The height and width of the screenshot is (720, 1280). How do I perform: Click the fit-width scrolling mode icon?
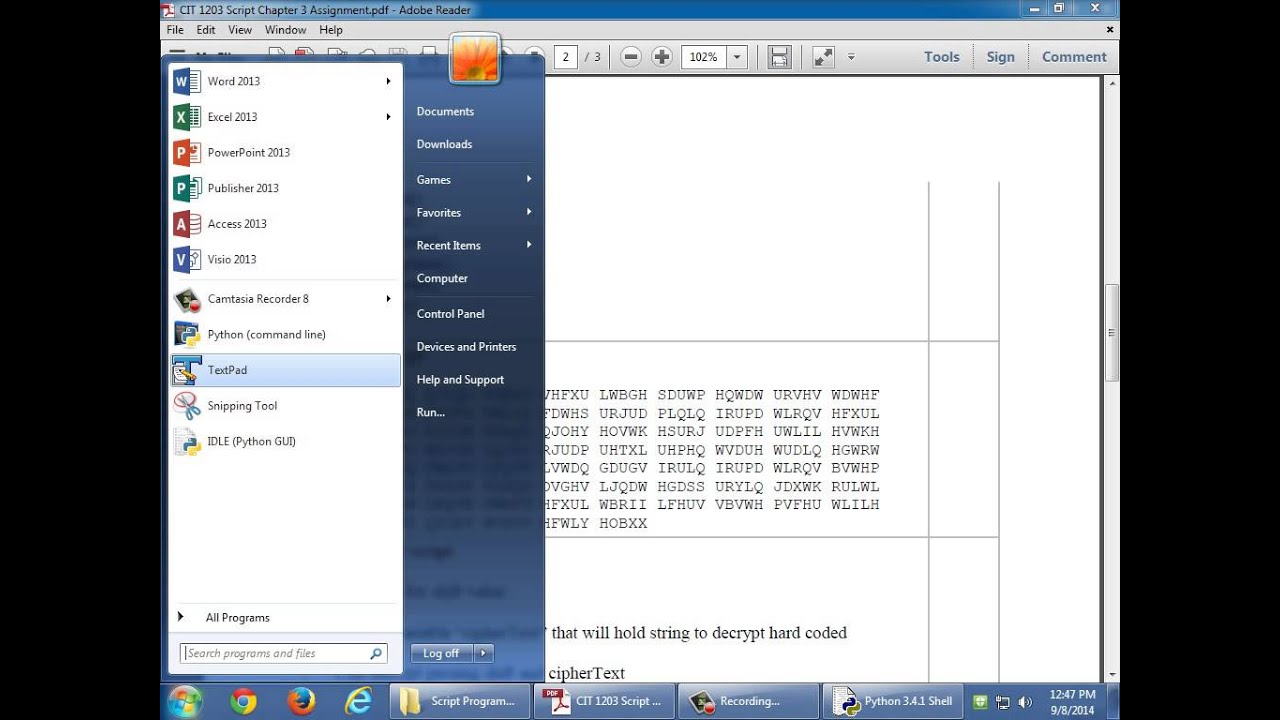[x=780, y=57]
